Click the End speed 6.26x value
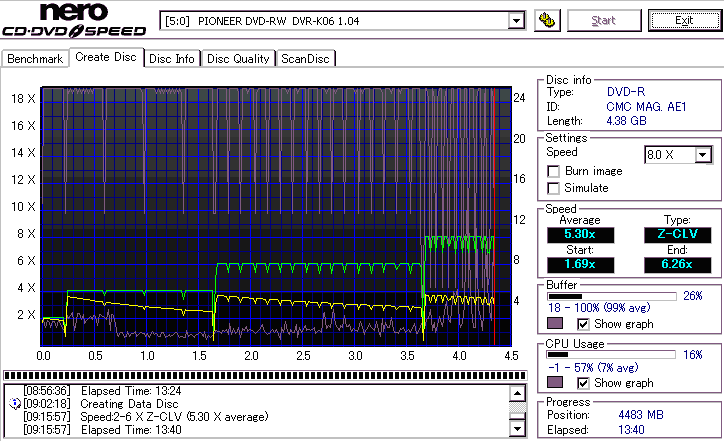The height and width of the screenshot is (441, 724). [x=678, y=265]
